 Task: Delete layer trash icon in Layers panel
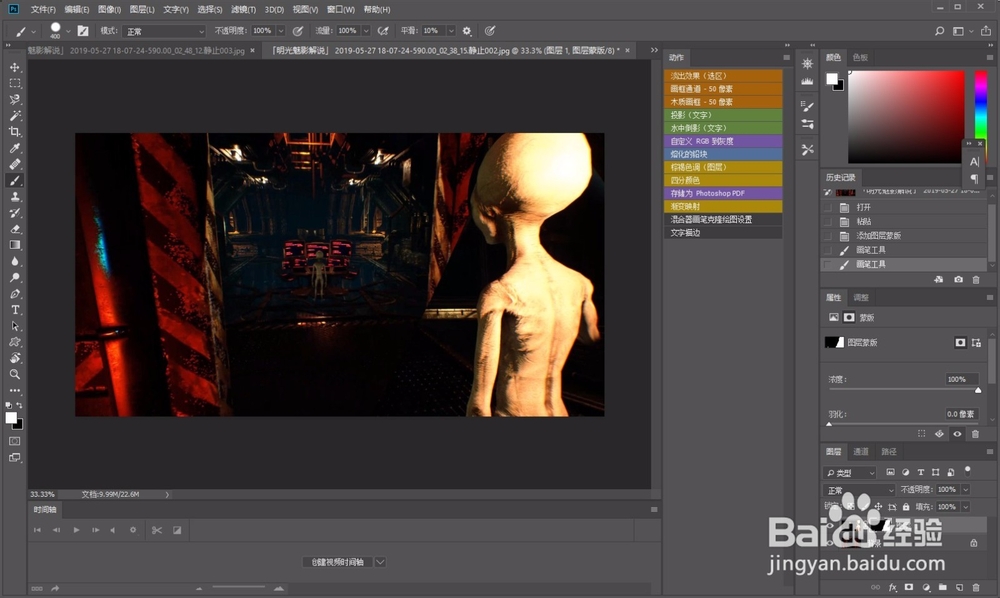[976, 587]
